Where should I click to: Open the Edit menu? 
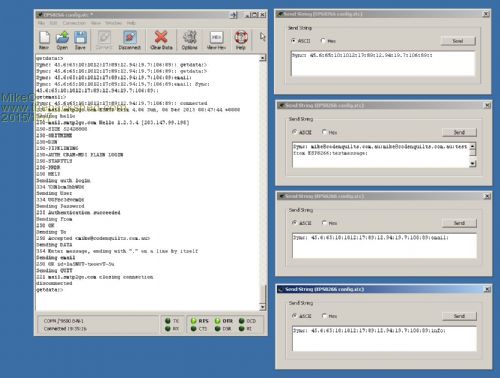coord(53,23)
